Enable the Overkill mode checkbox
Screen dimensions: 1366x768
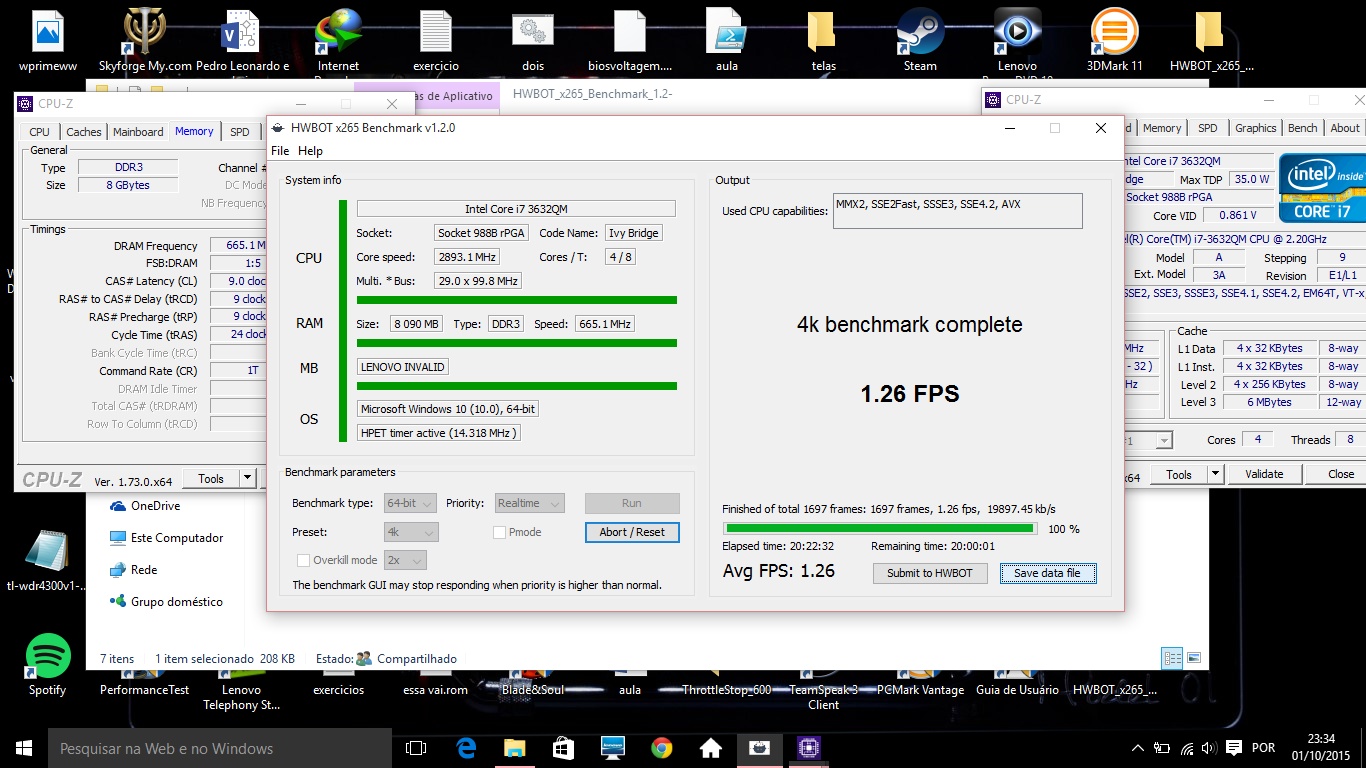[x=304, y=560]
